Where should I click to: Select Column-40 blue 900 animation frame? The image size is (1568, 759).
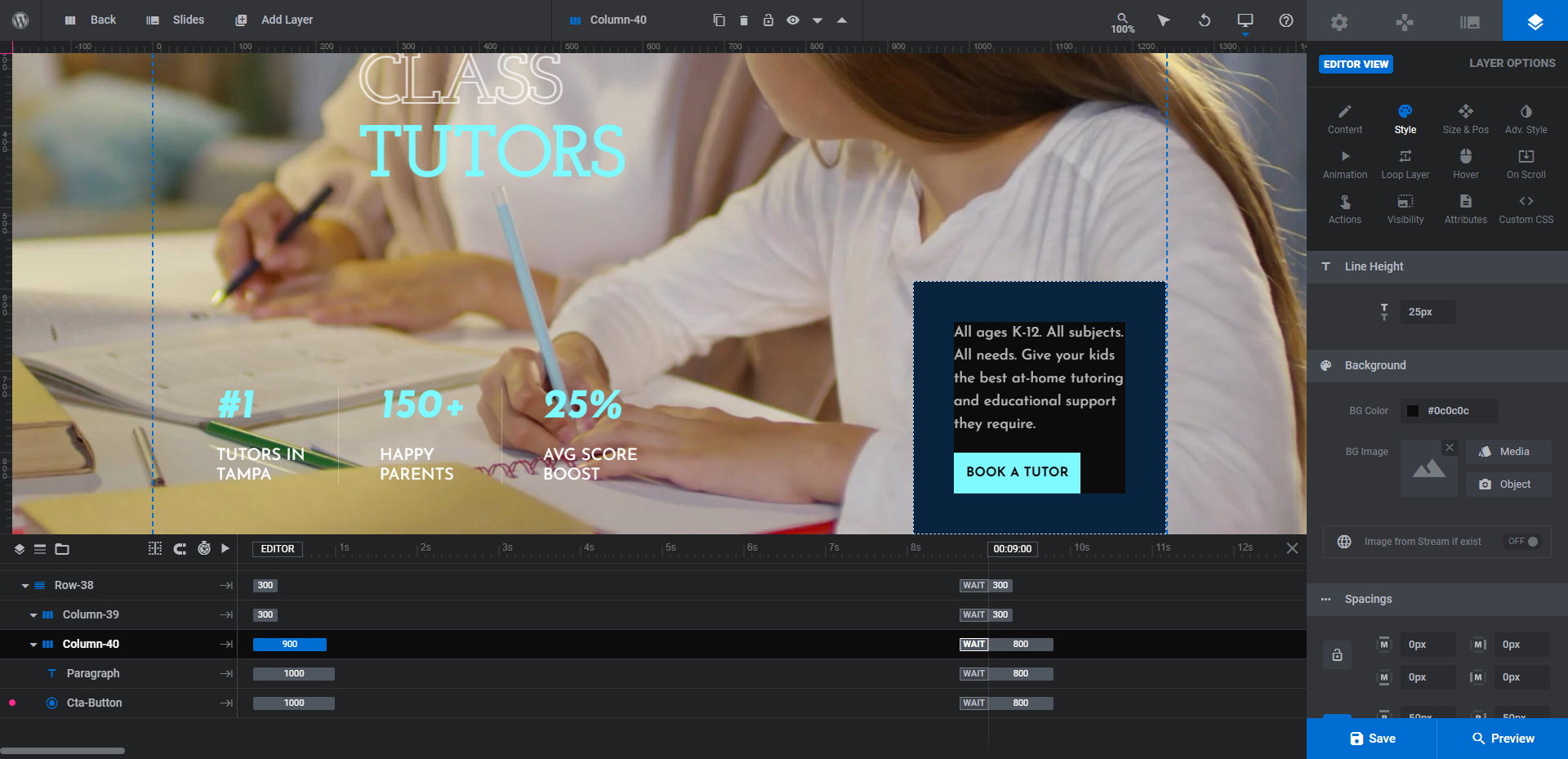[x=290, y=645]
